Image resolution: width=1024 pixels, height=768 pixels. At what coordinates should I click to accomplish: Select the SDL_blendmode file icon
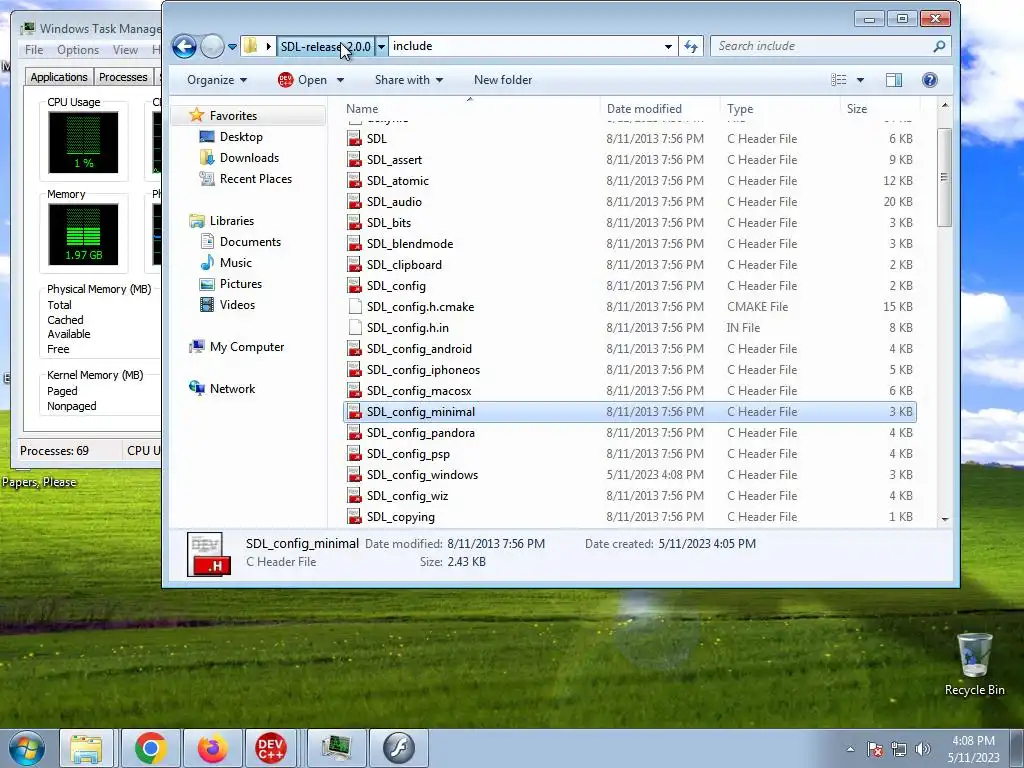coord(355,244)
